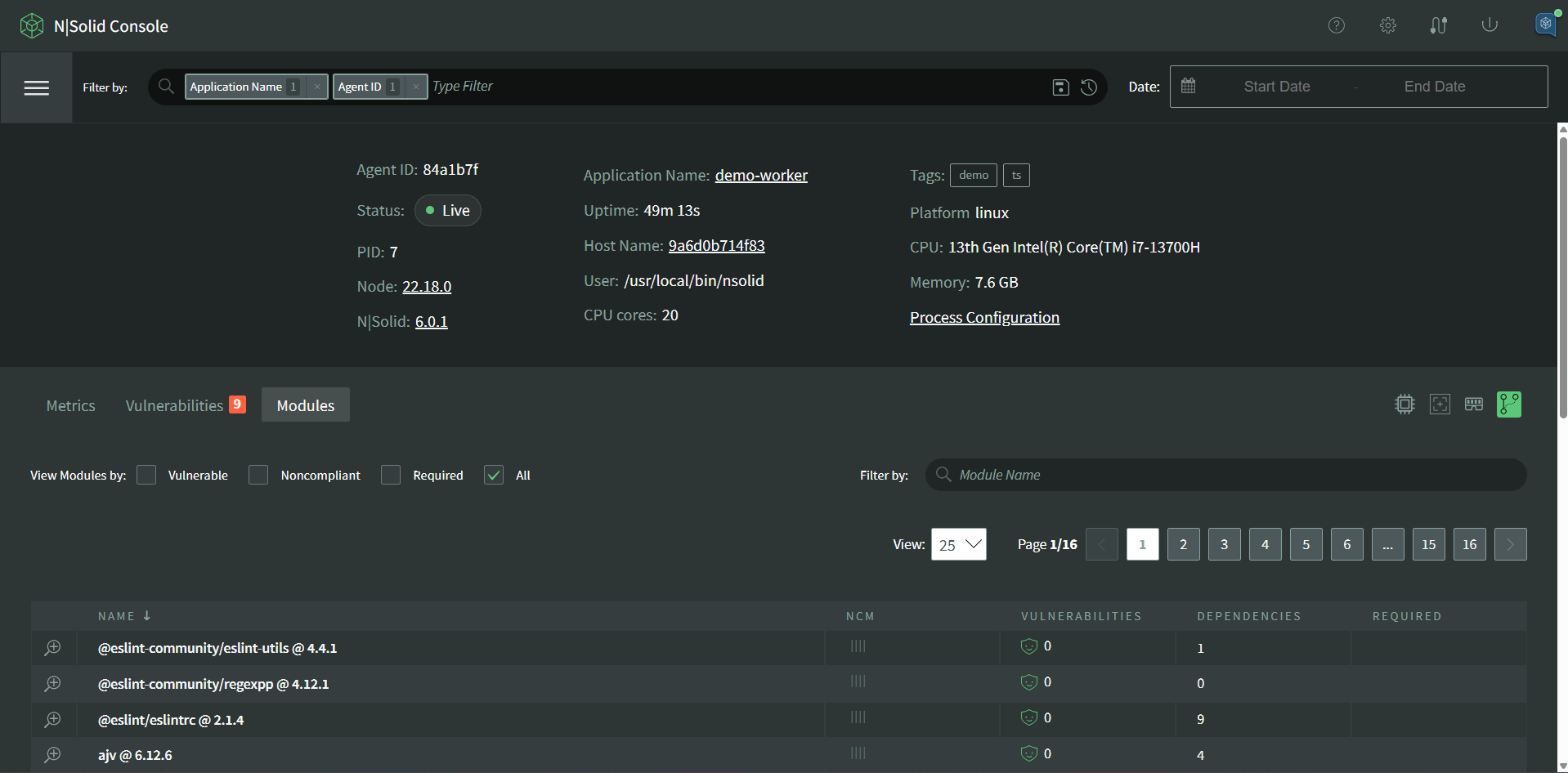
Task: Open the settings gear in the top bar
Action: (x=1387, y=25)
